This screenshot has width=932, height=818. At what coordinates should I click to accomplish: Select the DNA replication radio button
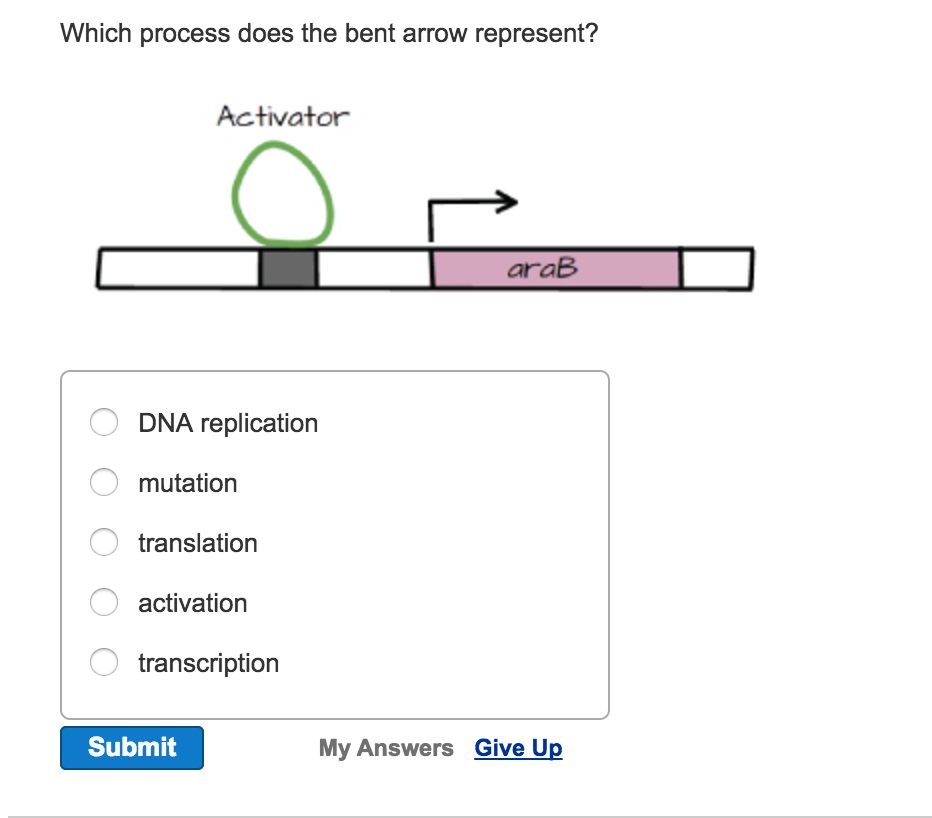point(104,422)
